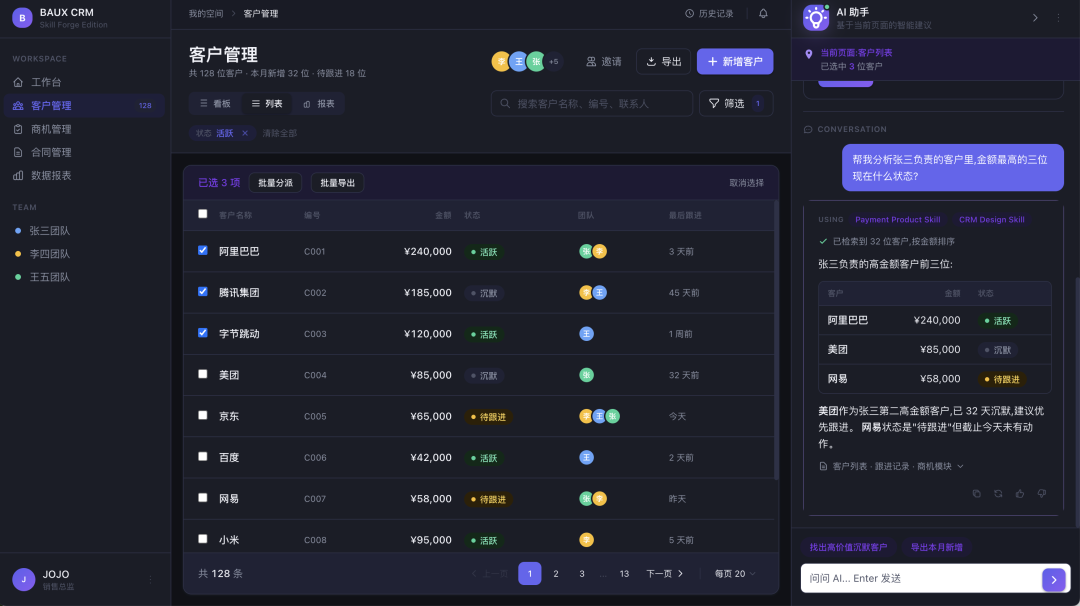The width and height of the screenshot is (1080, 606).
Task: Click 批量导出 button
Action: [338, 182]
